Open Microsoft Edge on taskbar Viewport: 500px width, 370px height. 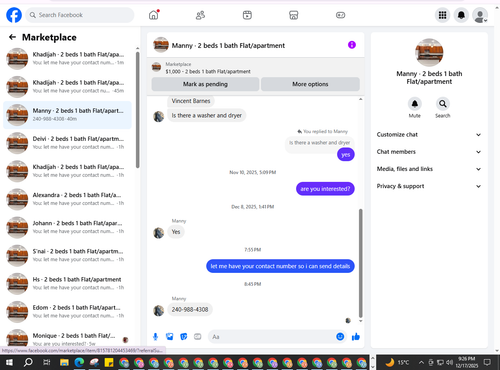79,362
